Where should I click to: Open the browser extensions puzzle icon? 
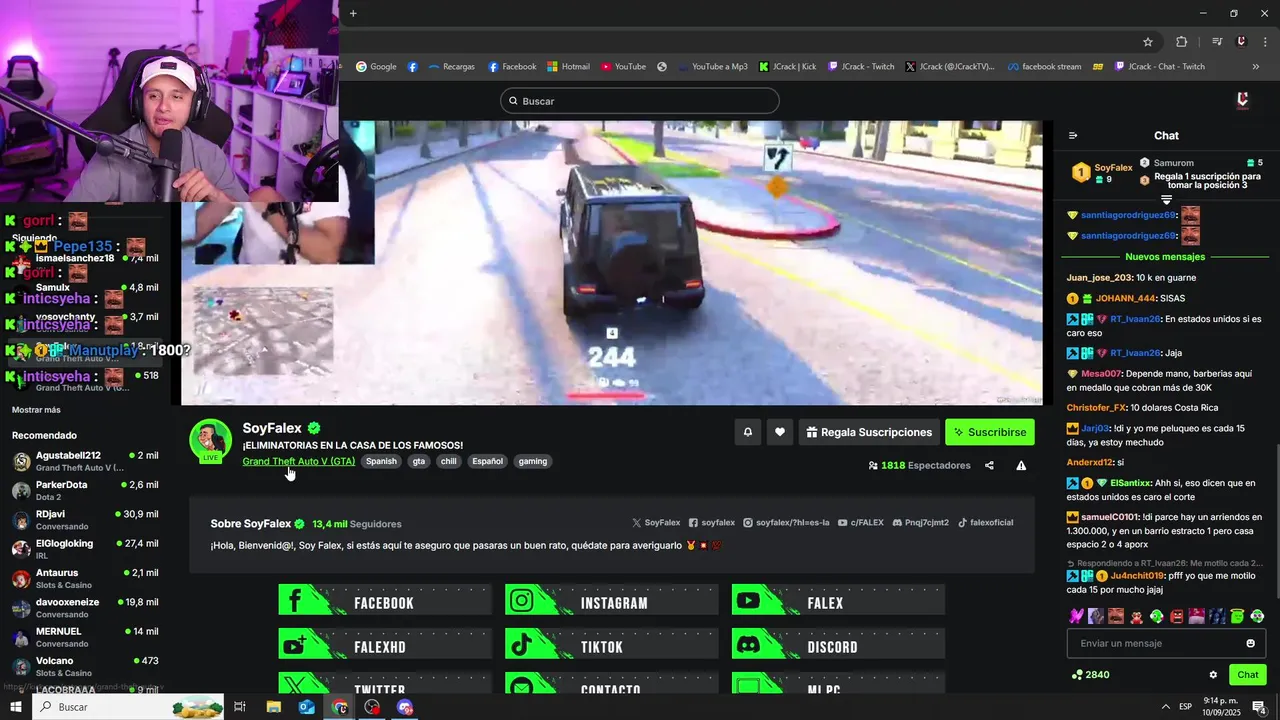coord(1182,42)
